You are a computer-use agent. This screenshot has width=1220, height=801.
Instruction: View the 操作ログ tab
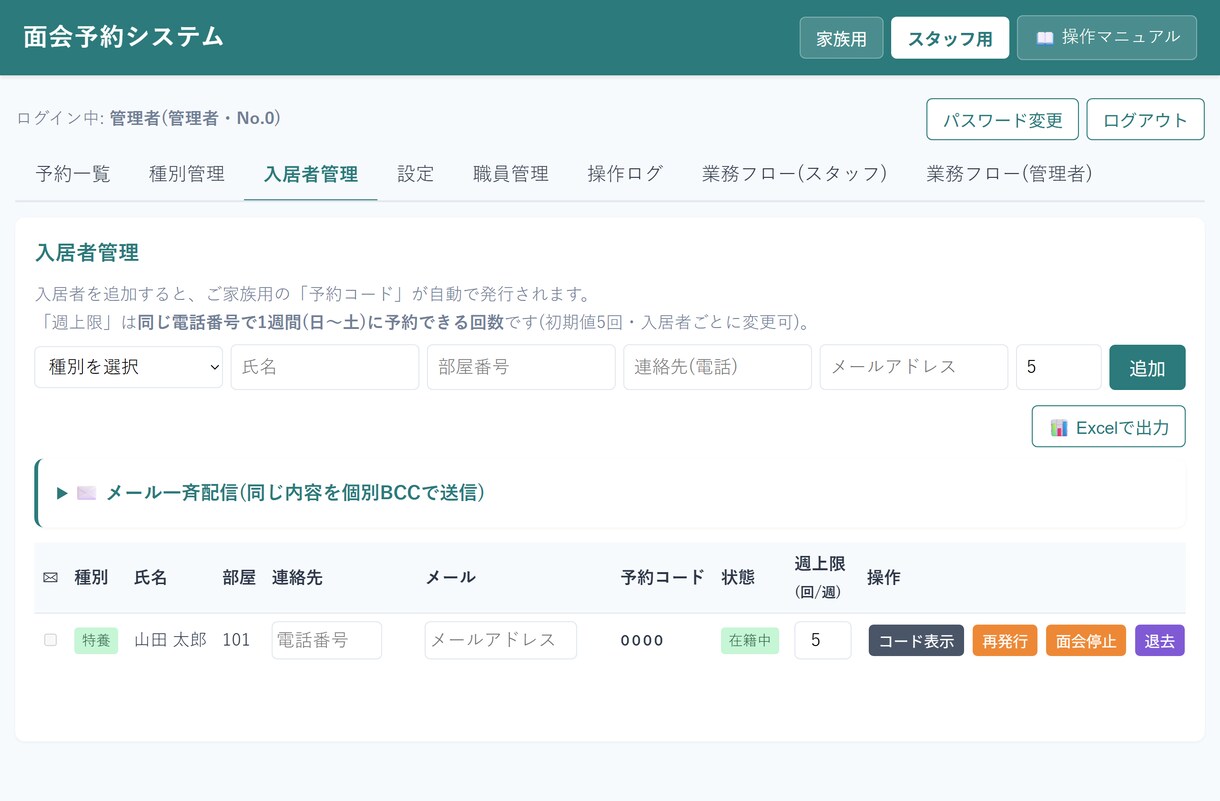click(625, 174)
